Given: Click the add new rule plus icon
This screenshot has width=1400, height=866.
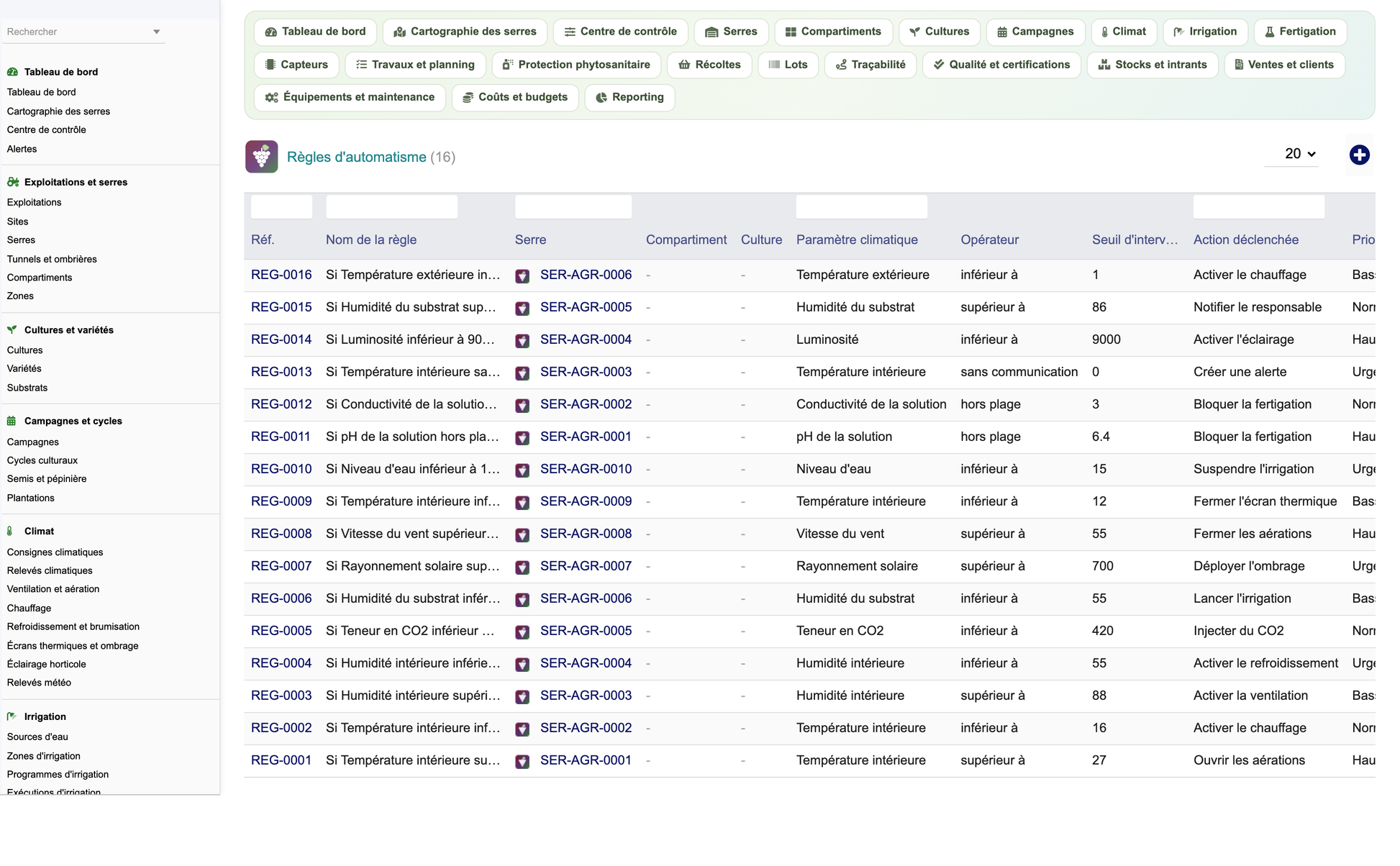Looking at the screenshot, I should (1359, 155).
